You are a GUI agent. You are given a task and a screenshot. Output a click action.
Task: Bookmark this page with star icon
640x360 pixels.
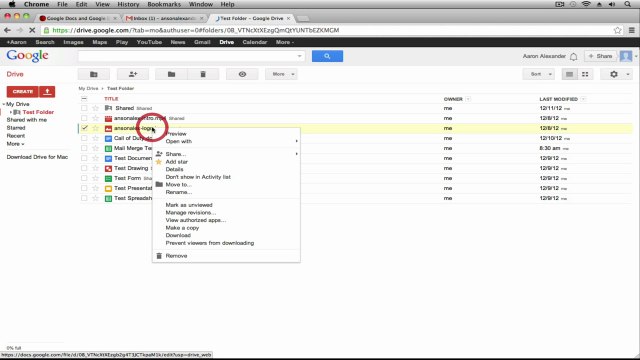click(x=618, y=30)
